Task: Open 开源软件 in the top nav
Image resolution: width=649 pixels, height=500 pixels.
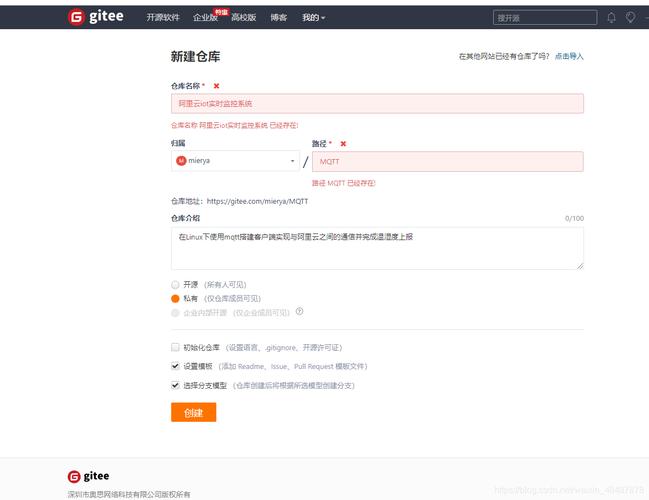Action: [x=163, y=17]
